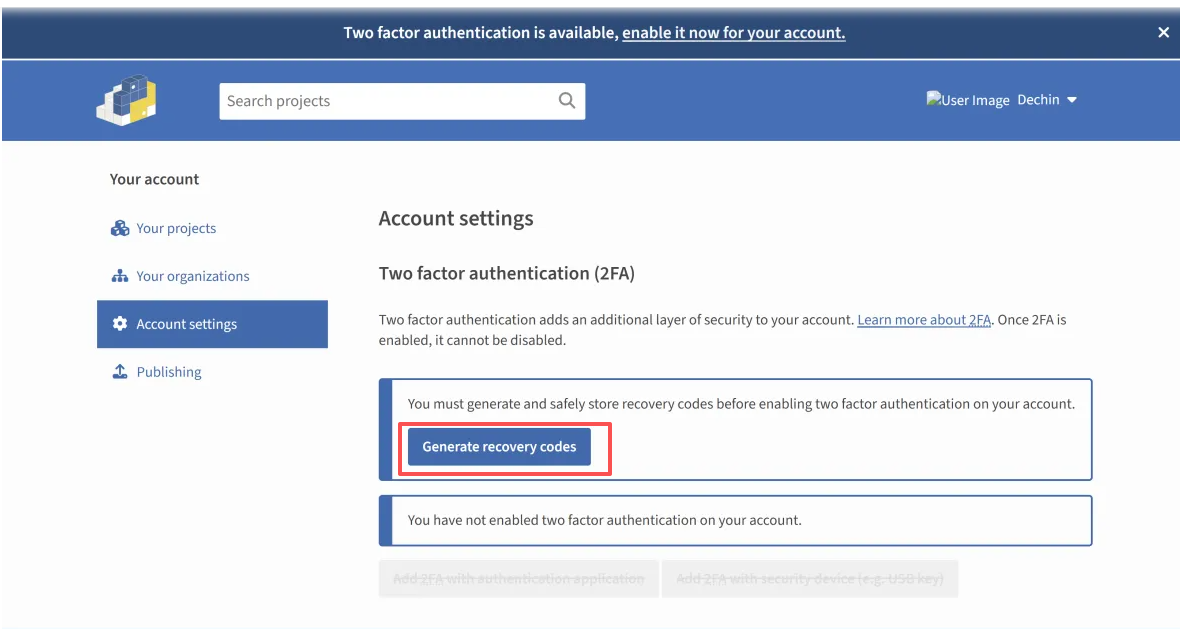Open Your projects page
The height and width of the screenshot is (629, 1180).
176,228
